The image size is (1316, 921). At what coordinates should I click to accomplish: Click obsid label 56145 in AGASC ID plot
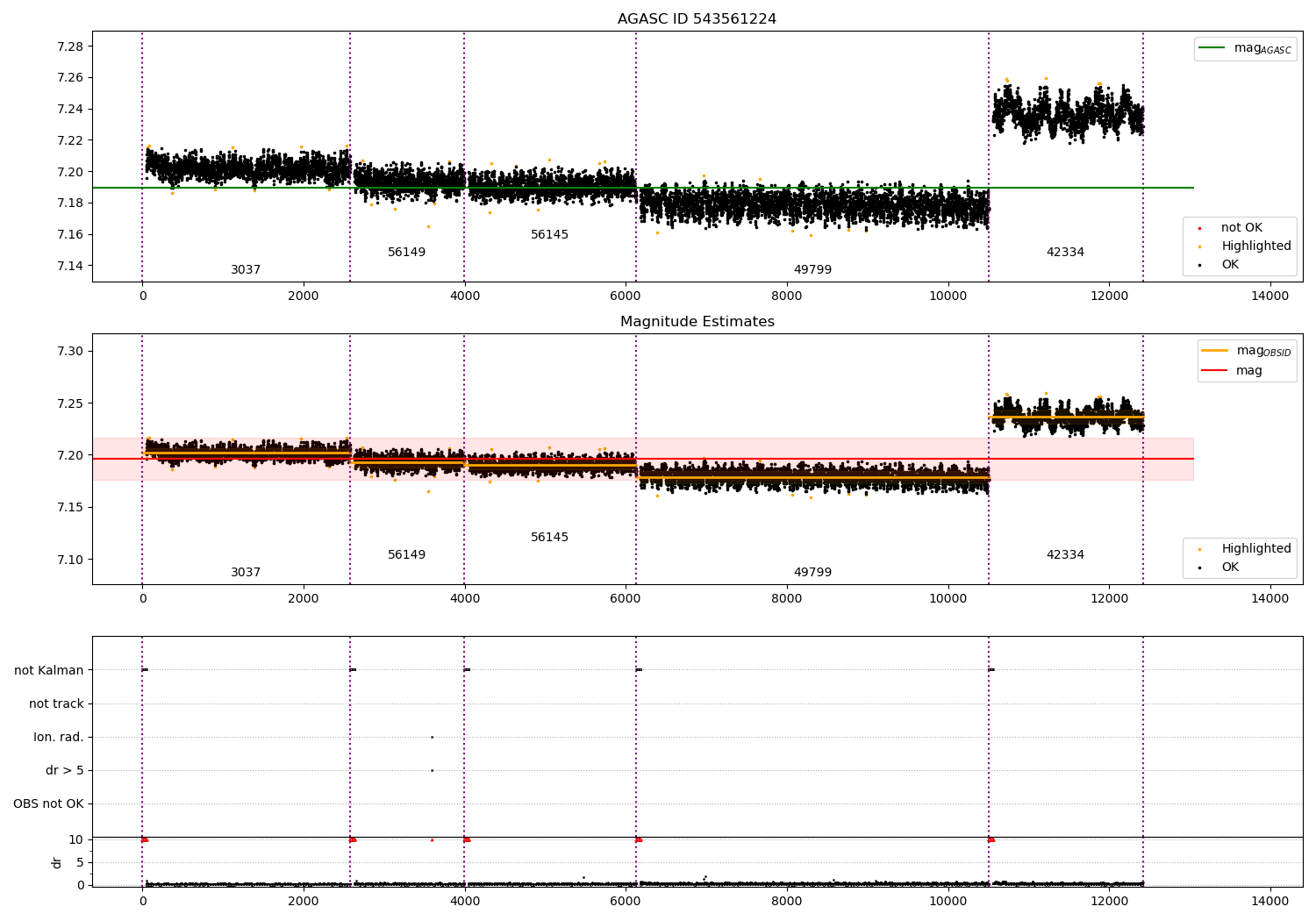point(550,235)
